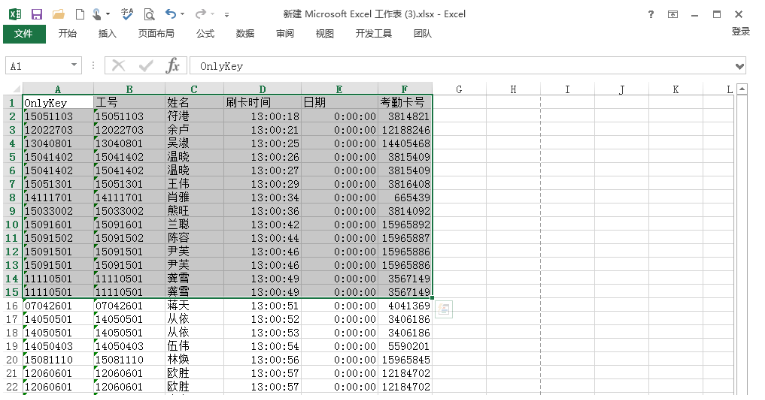The height and width of the screenshot is (400, 765).
Task: Open Excel Help question mark icon
Action: [x=651, y=14]
